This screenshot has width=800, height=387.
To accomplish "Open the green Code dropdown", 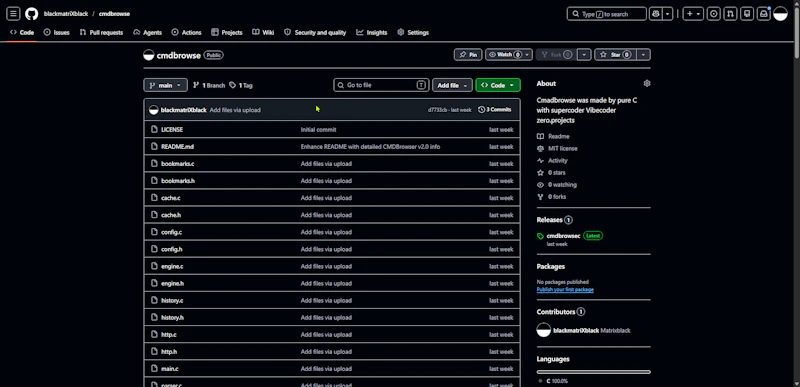I will [x=497, y=85].
